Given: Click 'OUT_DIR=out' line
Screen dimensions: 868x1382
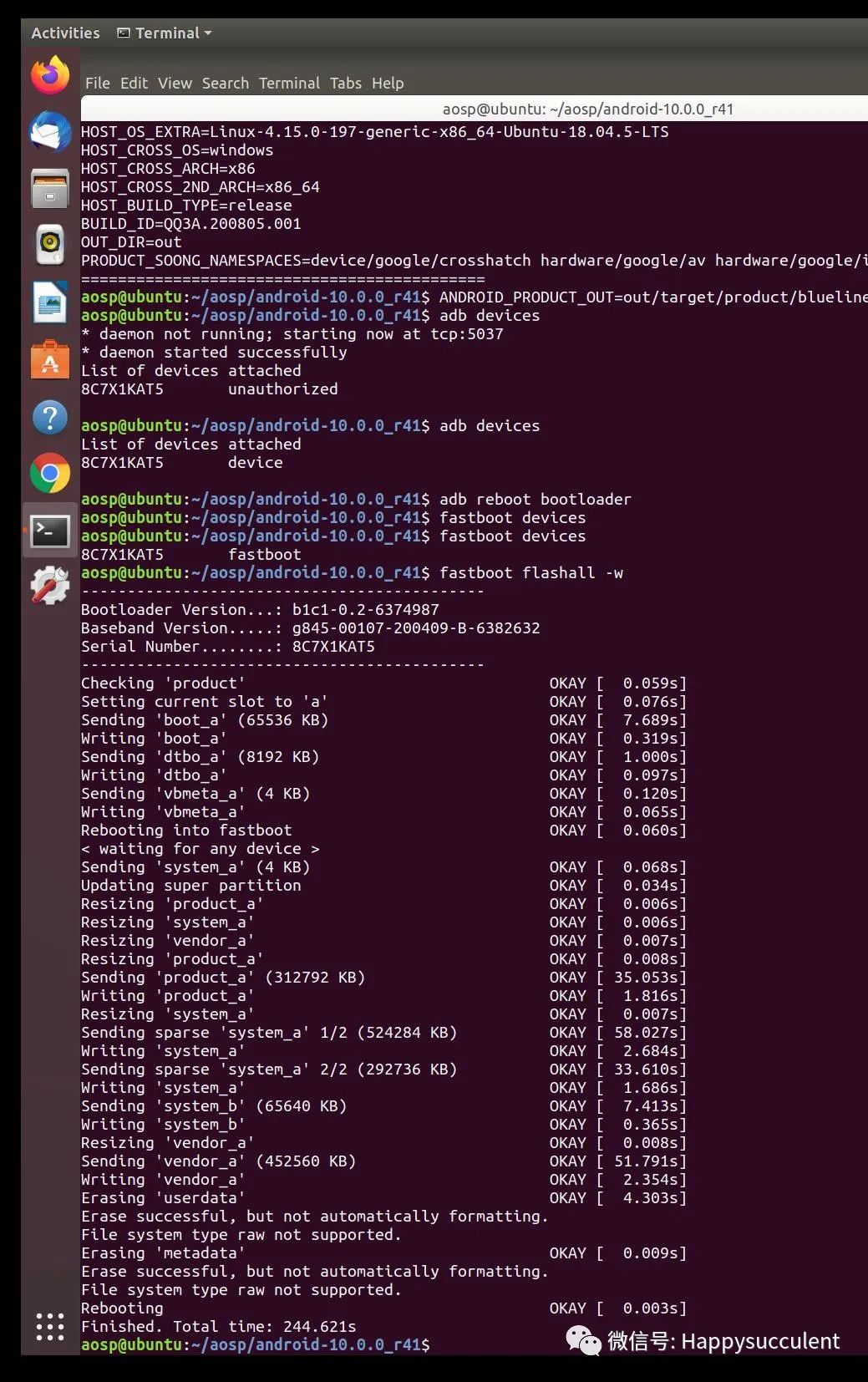Looking at the screenshot, I should (131, 242).
